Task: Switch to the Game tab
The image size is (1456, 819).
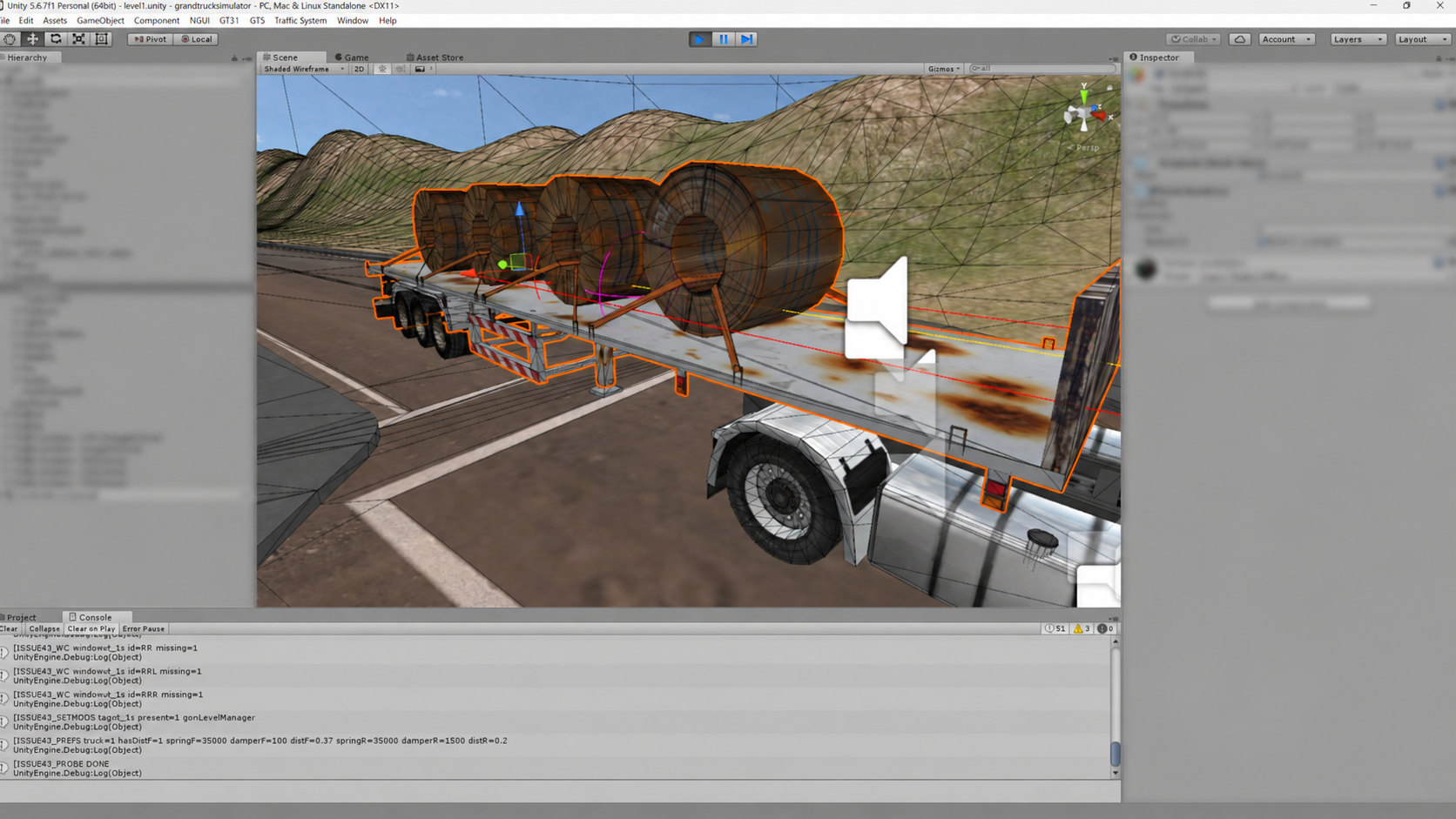Action: click(352, 57)
